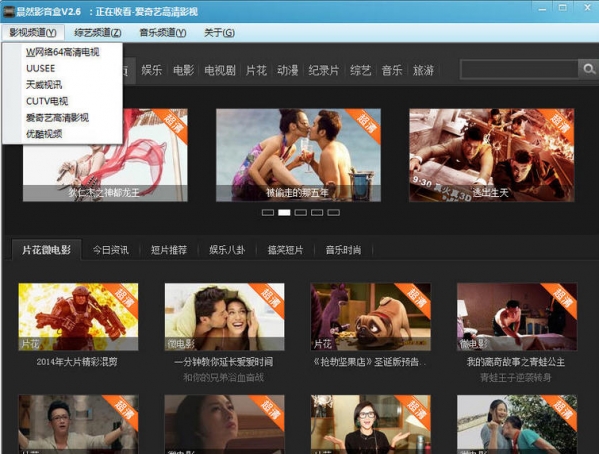
Task: Click title link 一分钟教你延长爱爱时间
Action: pyautogui.click(x=223, y=362)
